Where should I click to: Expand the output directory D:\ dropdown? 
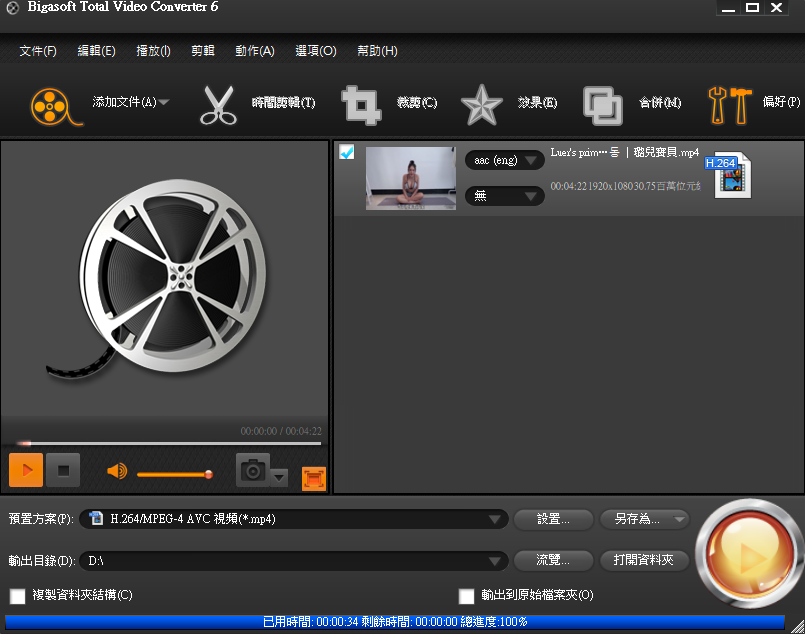click(x=494, y=561)
